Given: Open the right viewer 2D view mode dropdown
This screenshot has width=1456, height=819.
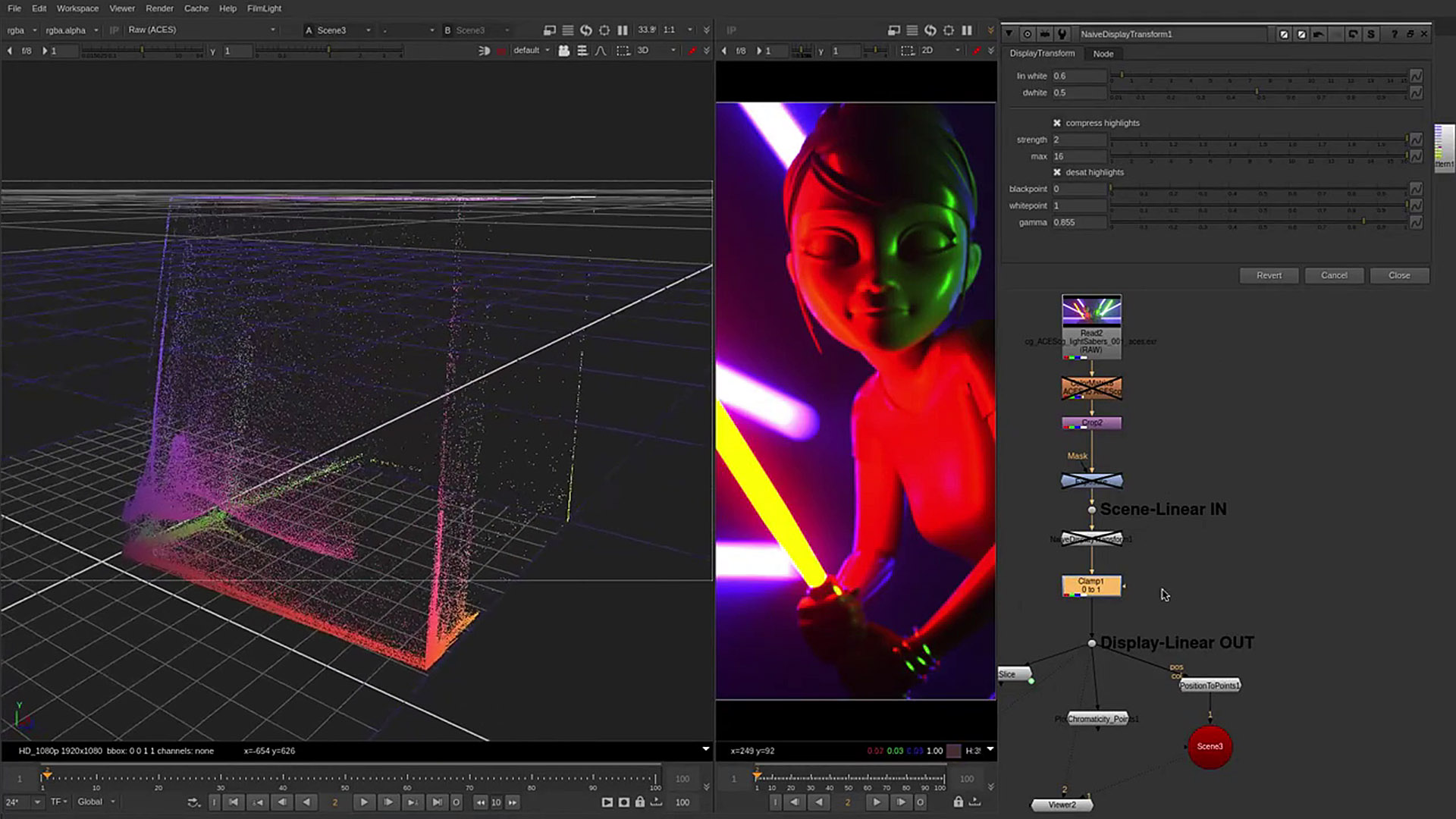Looking at the screenshot, I should 941,51.
